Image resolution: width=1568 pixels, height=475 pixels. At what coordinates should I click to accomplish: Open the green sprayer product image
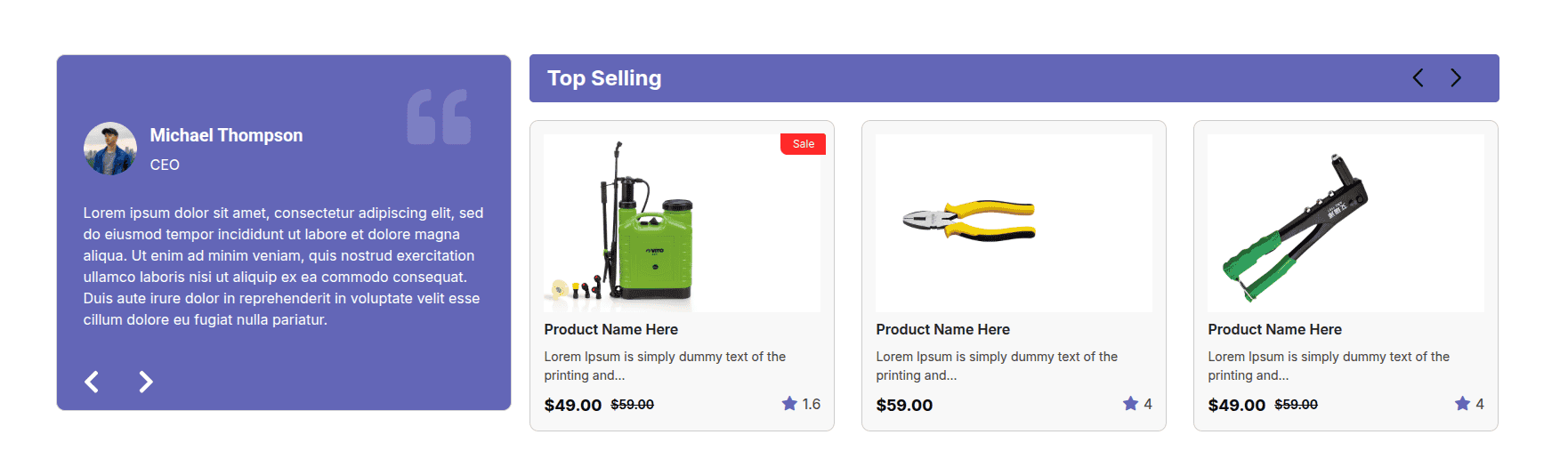[x=682, y=223]
